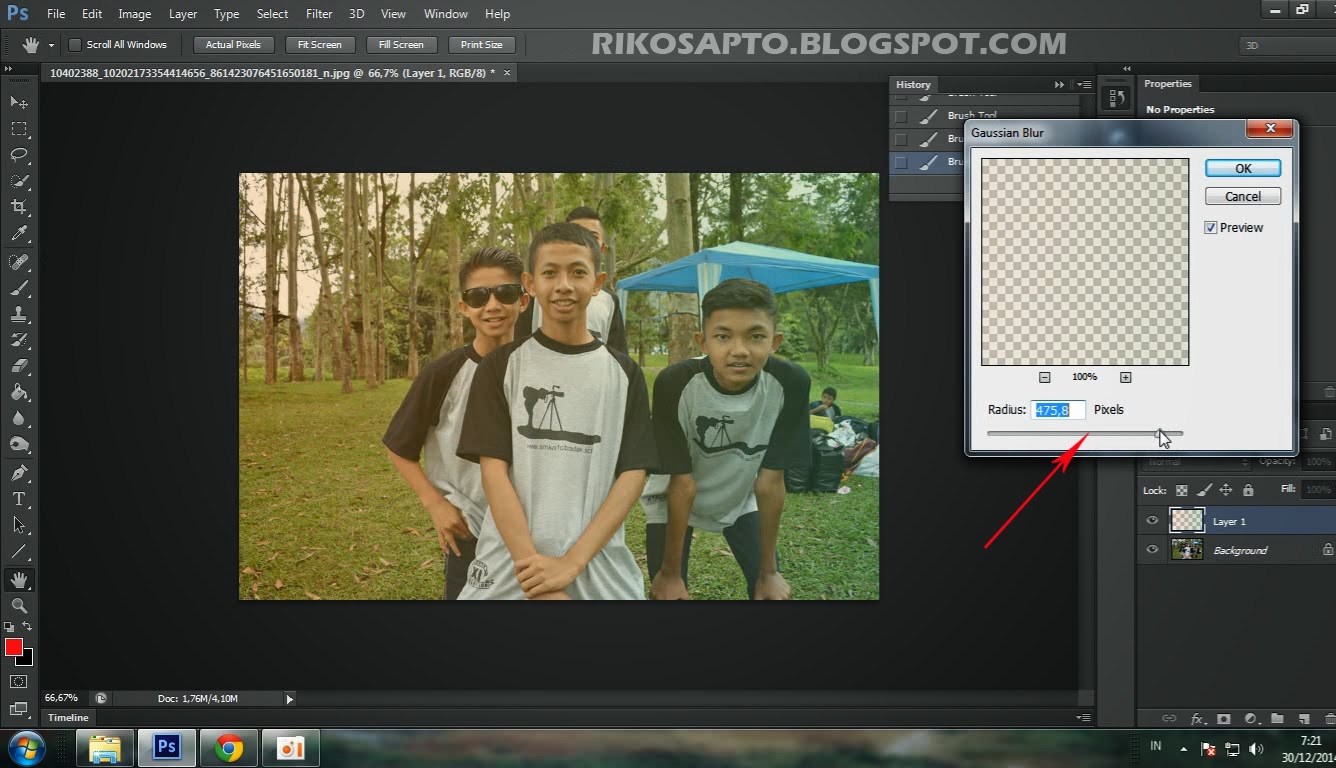Toggle Preview checkbox in Gaussian Blur
Image resolution: width=1336 pixels, height=768 pixels.
pos(1211,228)
